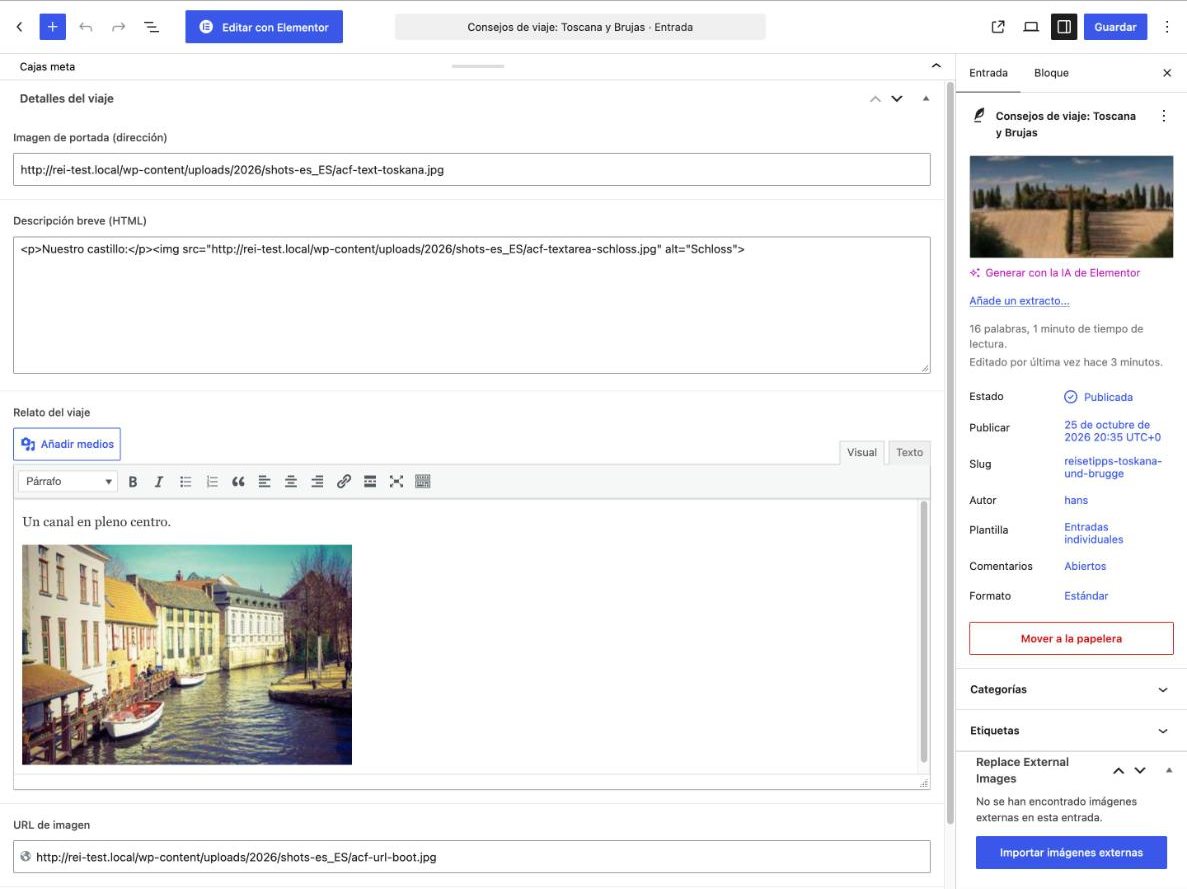Click the featured image thumbnail in sidebar
The height and width of the screenshot is (889, 1187).
point(1071,207)
